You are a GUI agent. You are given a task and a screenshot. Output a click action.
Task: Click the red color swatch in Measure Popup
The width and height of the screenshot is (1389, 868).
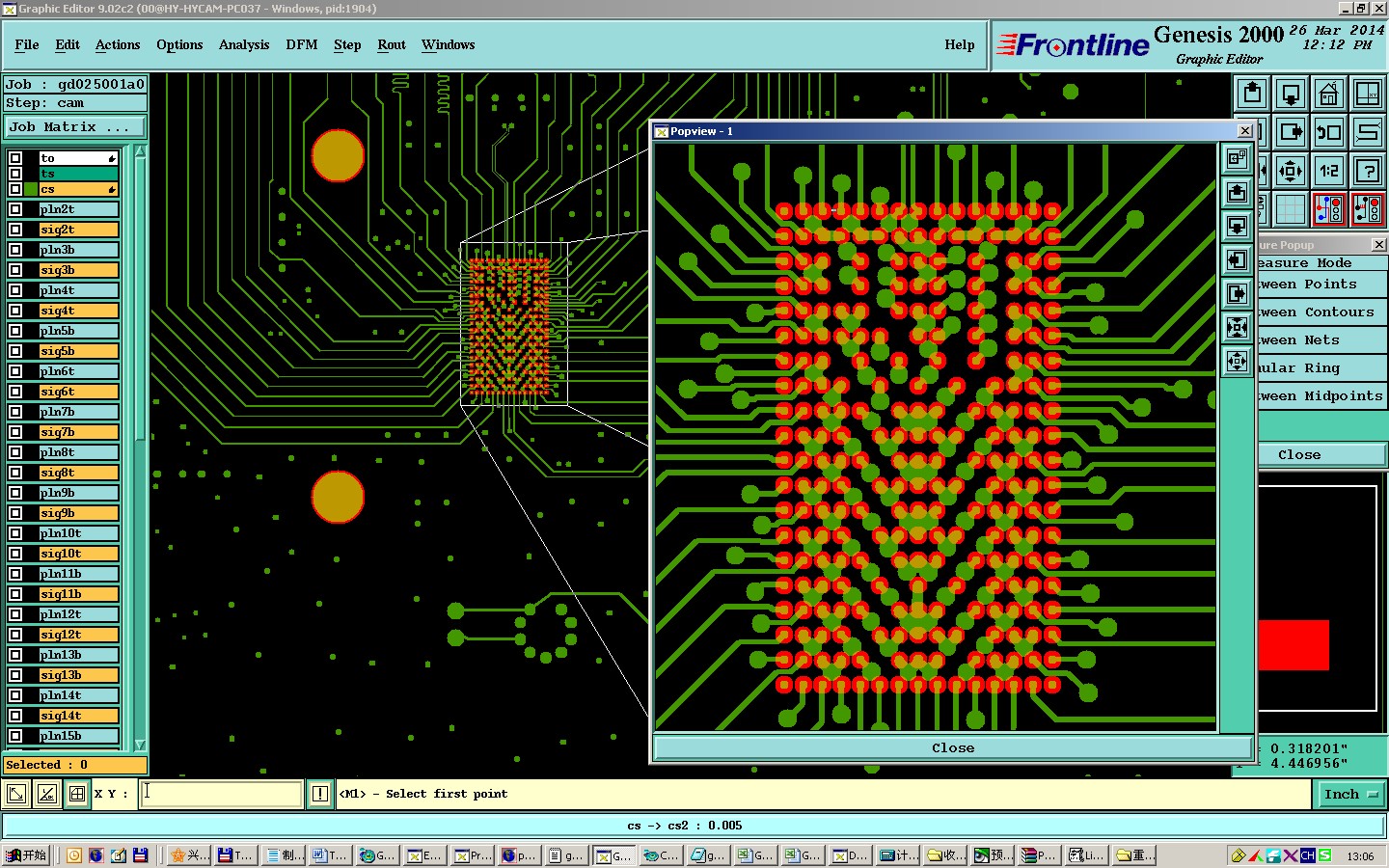(1294, 645)
